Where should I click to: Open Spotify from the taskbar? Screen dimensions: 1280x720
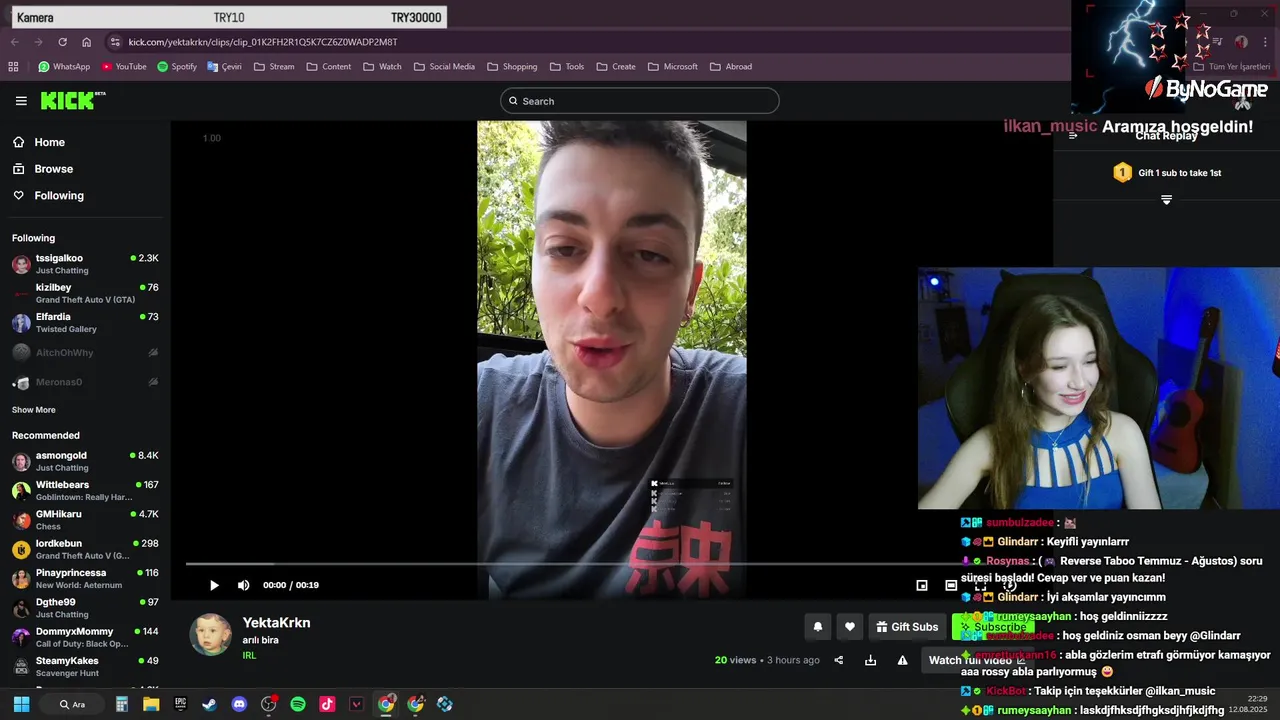click(x=298, y=704)
